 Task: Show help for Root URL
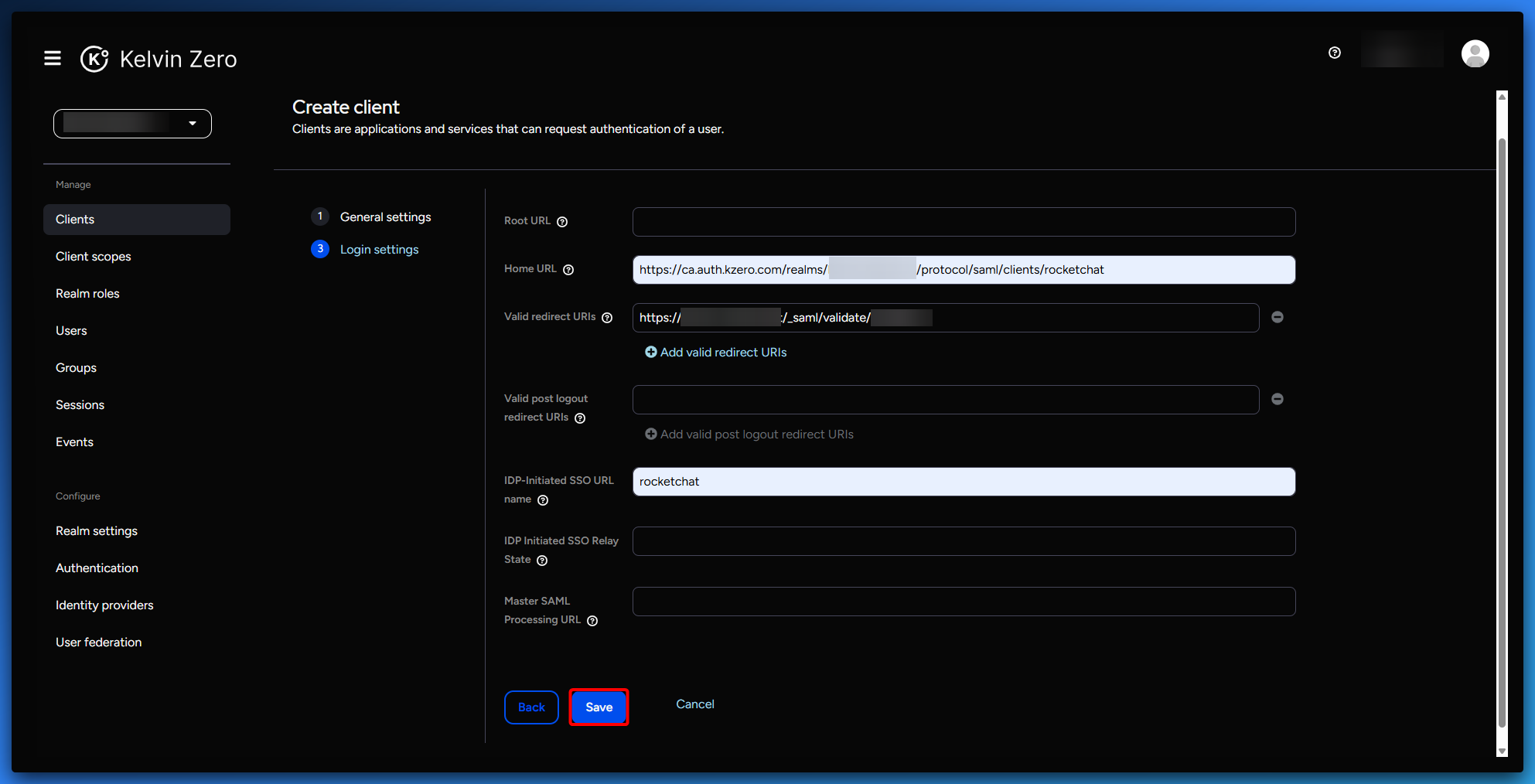point(562,222)
